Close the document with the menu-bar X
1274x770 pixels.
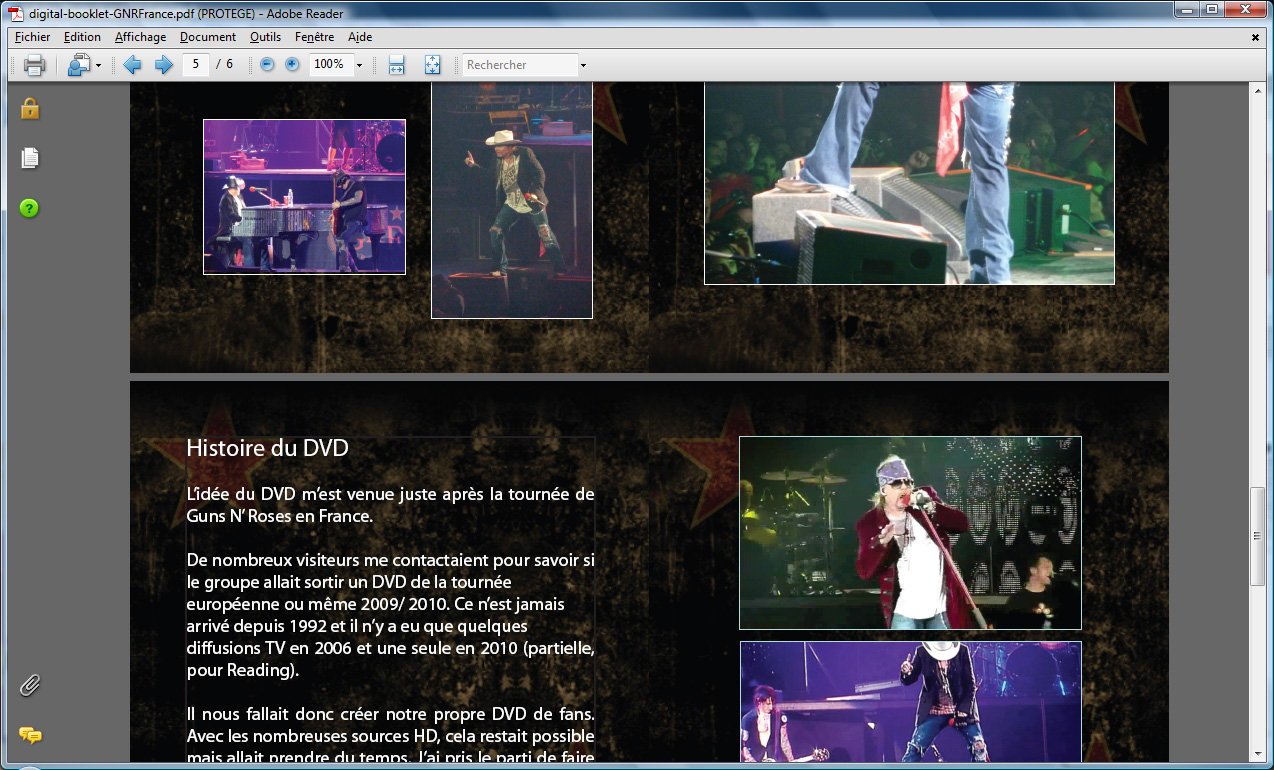tap(1256, 37)
